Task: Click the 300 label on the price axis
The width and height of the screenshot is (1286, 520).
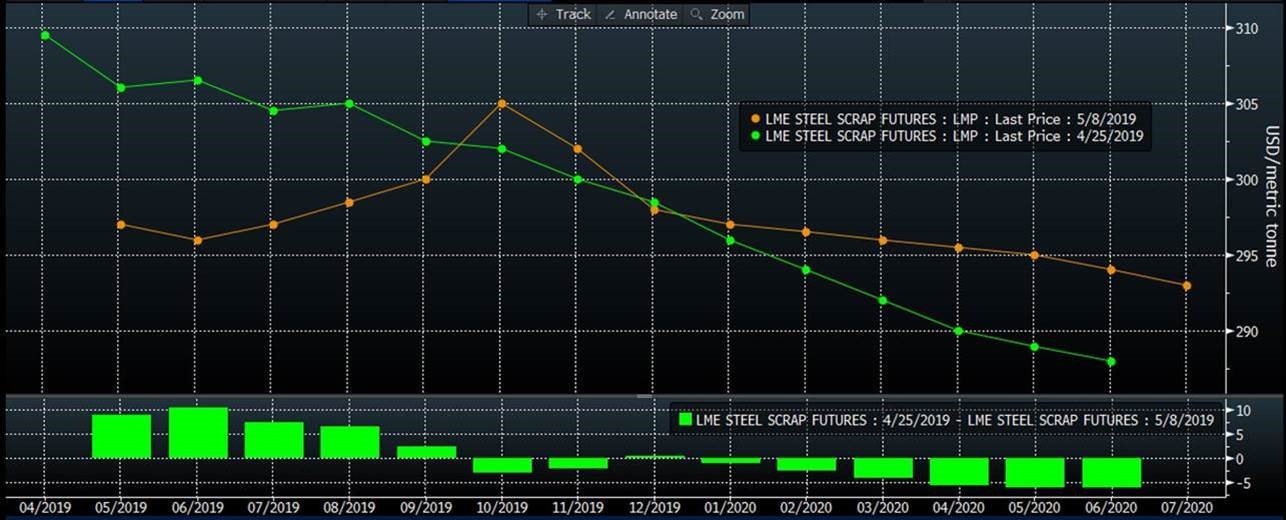Action: (1244, 180)
